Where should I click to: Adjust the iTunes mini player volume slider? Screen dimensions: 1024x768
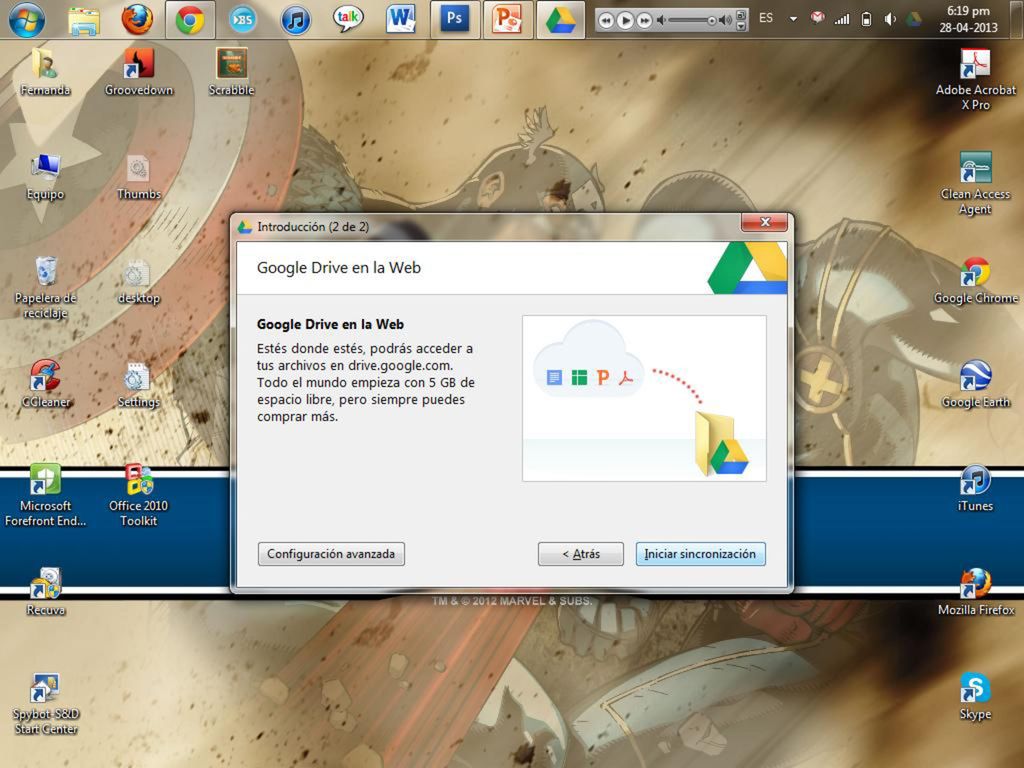coord(694,21)
